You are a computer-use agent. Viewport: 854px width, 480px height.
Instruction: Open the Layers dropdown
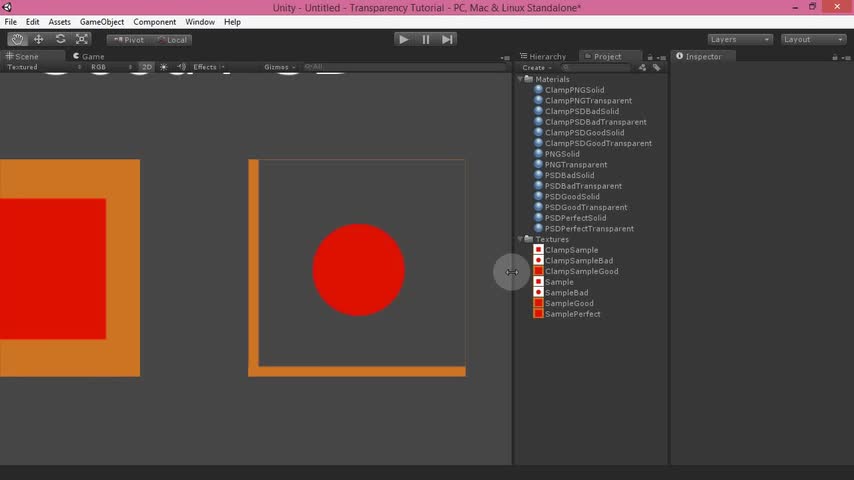tap(740, 39)
